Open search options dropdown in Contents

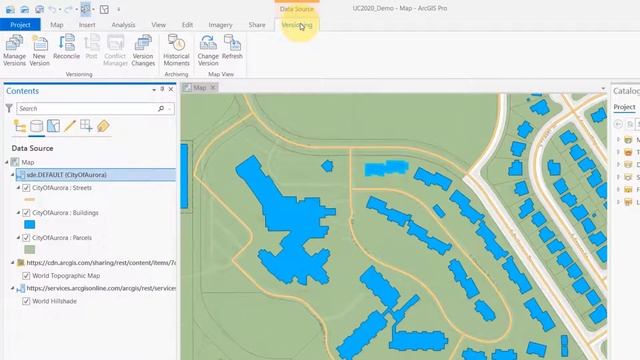point(169,109)
